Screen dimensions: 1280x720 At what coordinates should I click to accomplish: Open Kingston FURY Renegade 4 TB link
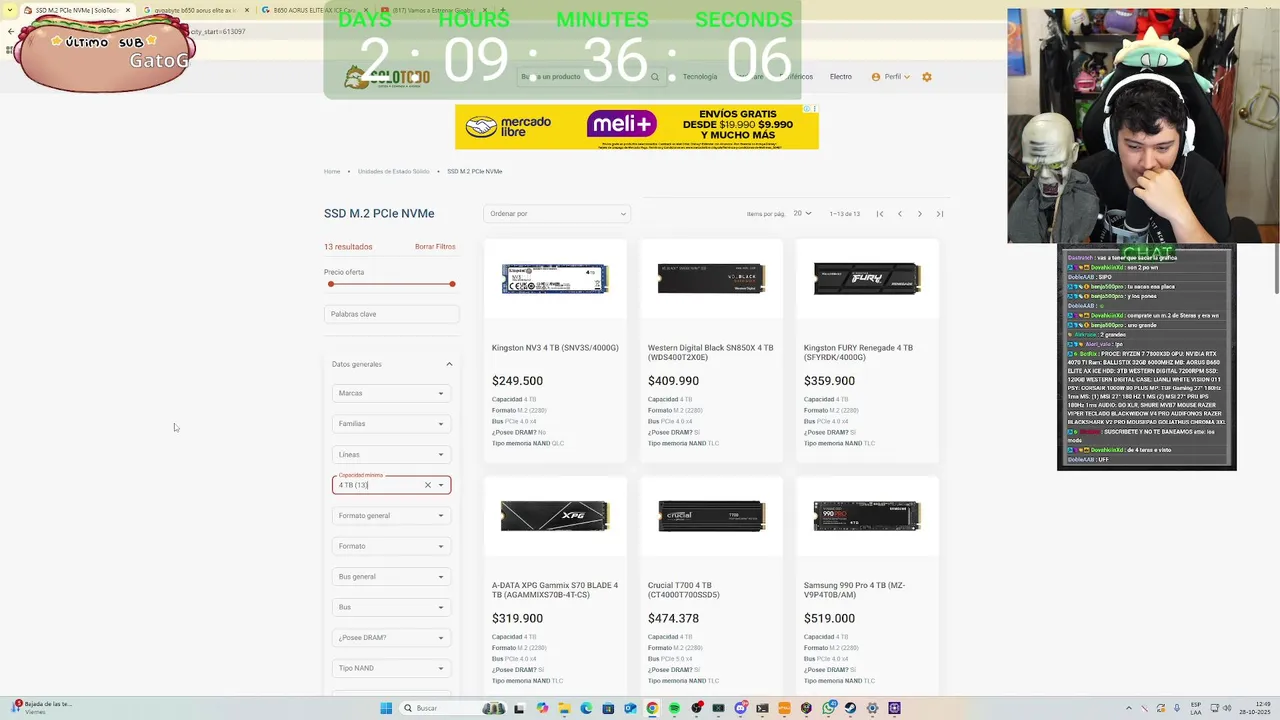(x=858, y=353)
